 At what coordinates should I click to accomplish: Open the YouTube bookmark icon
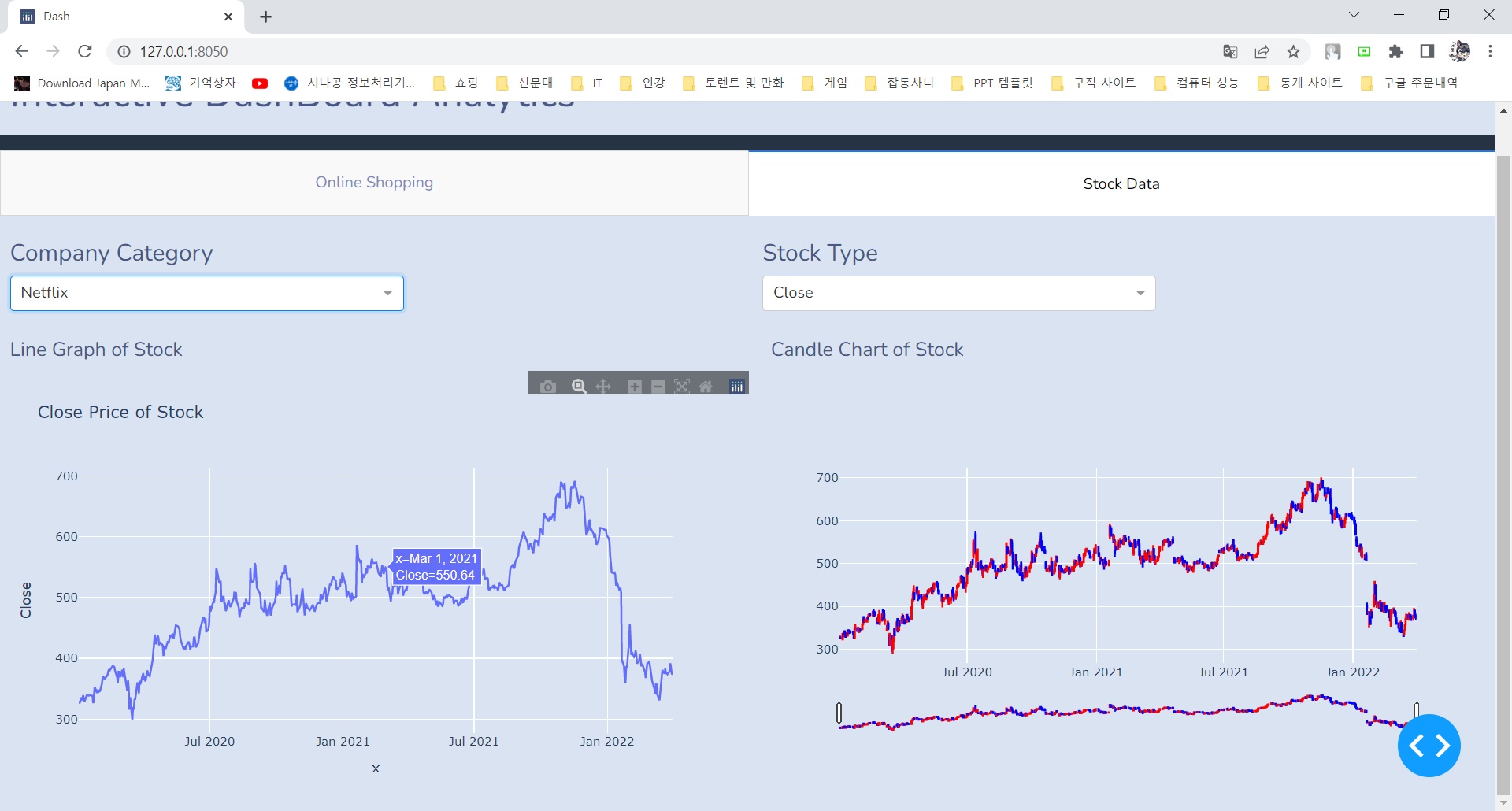260,83
